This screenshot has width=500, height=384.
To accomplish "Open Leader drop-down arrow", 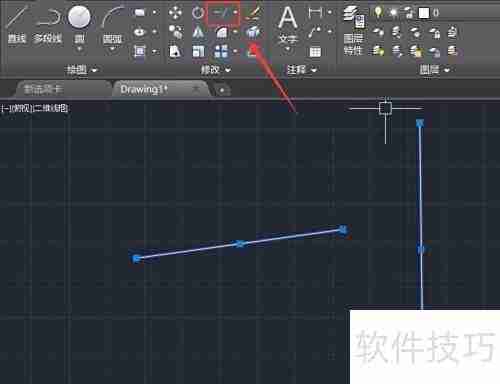I will coord(330,32).
